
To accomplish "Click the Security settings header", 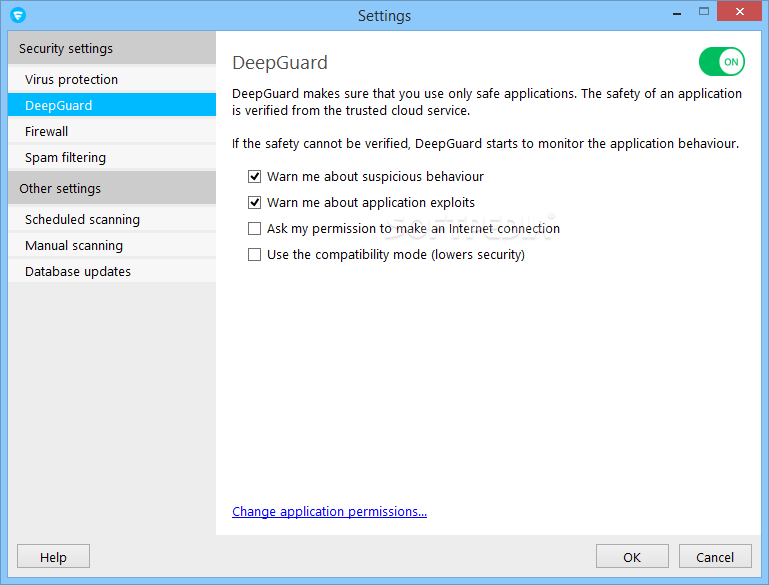I will 112,48.
